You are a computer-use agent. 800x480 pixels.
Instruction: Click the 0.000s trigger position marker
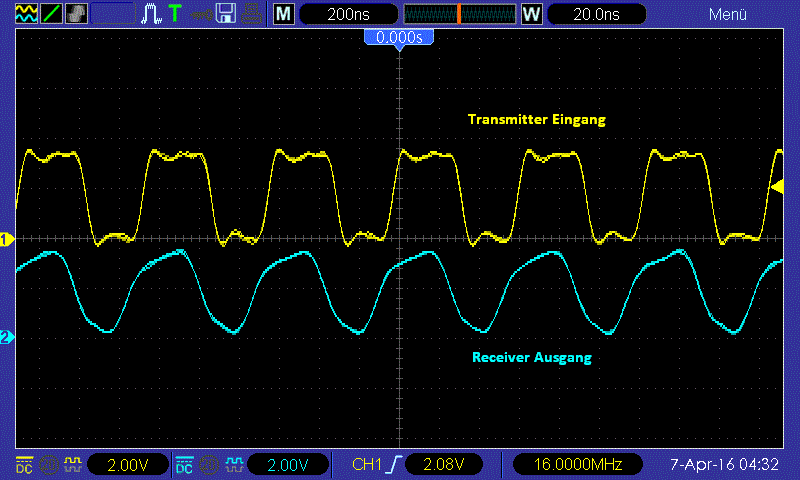(x=399, y=38)
